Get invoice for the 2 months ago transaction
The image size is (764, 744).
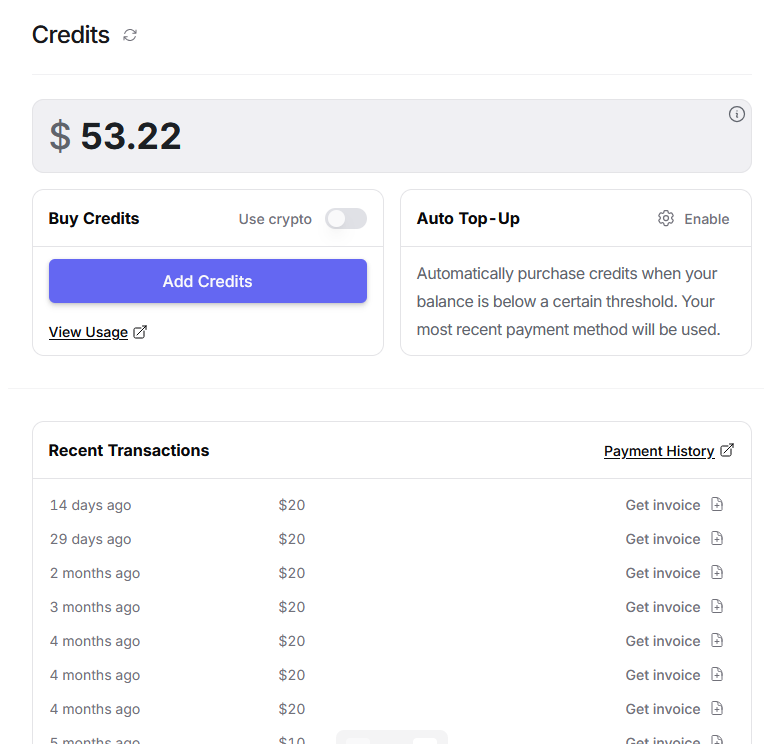click(x=663, y=573)
